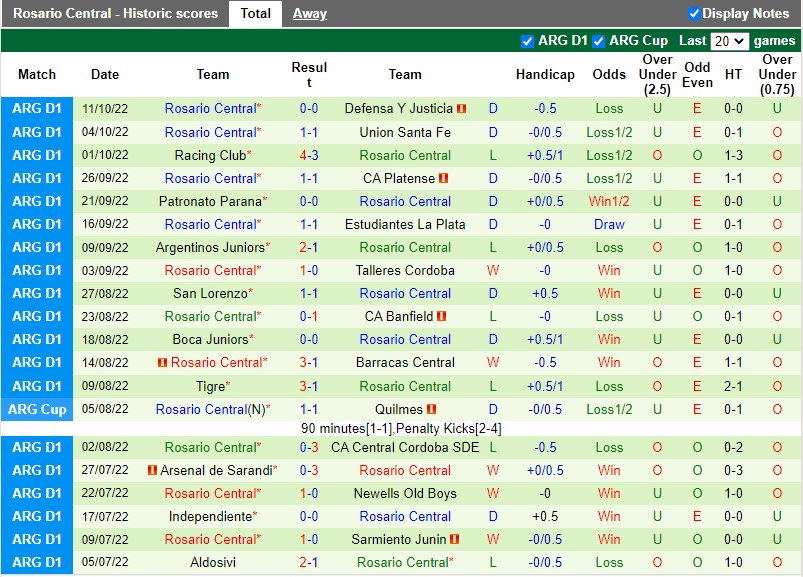Select the red card icon by CA Banfield

pyautogui.click(x=443, y=316)
